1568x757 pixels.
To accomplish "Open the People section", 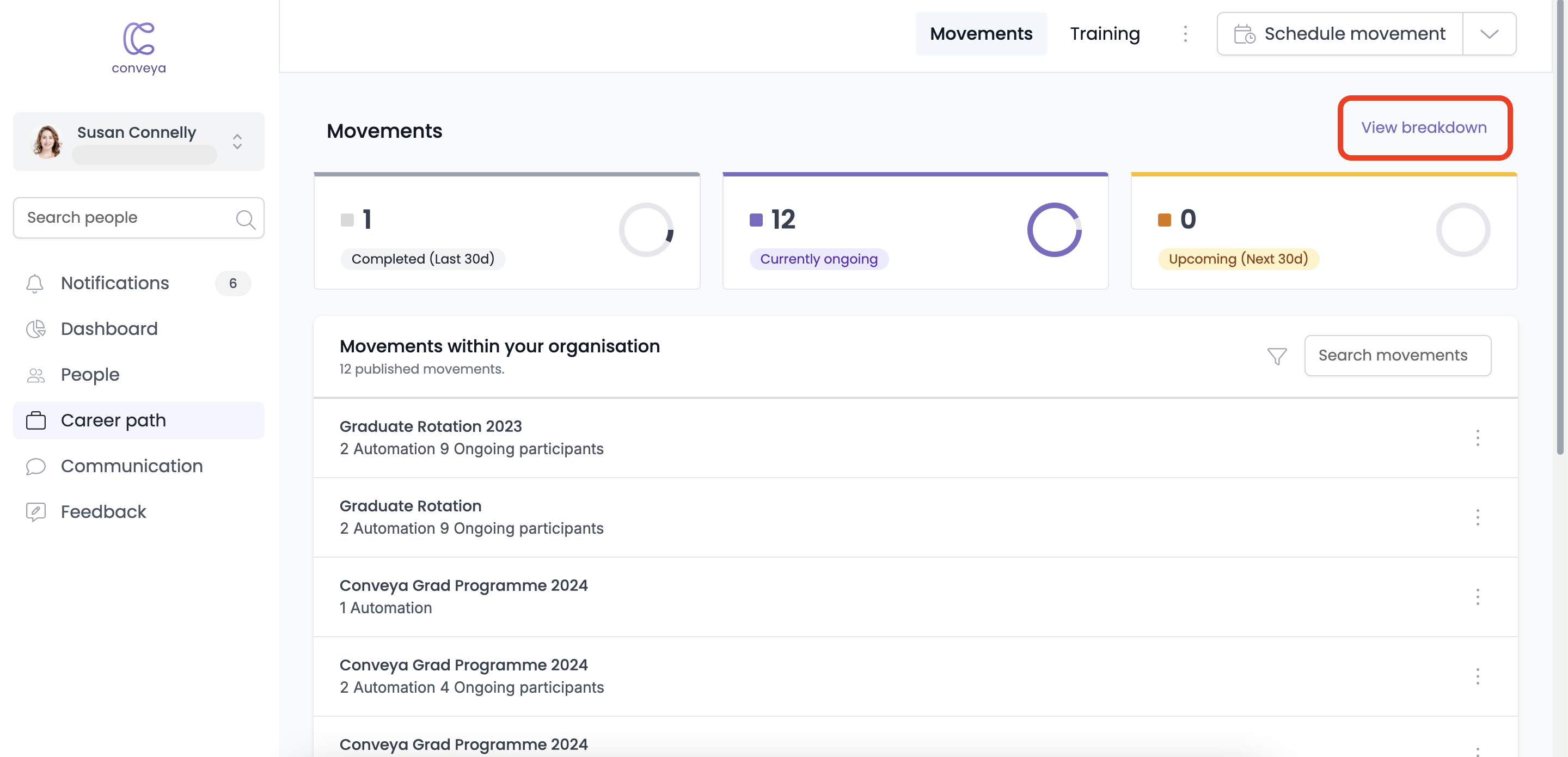I will 139,375.
